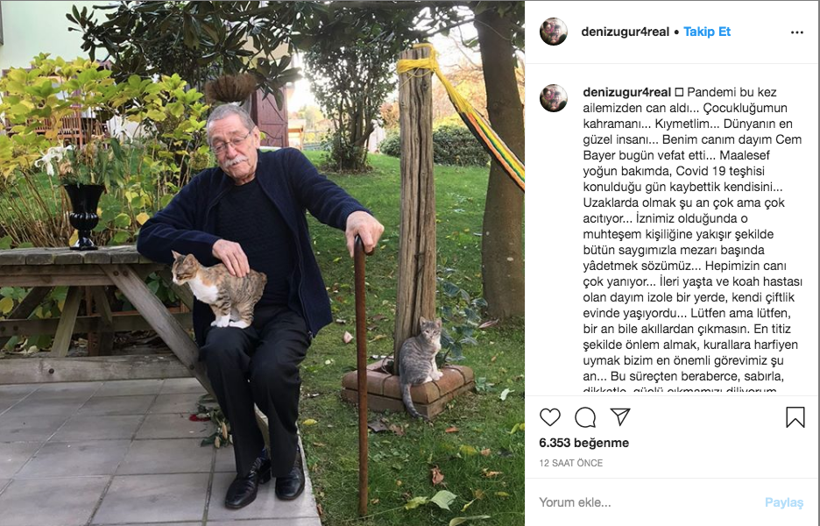Screen dimensions: 820x526
Task: Open the three-dot more options menu
Action: point(797,32)
